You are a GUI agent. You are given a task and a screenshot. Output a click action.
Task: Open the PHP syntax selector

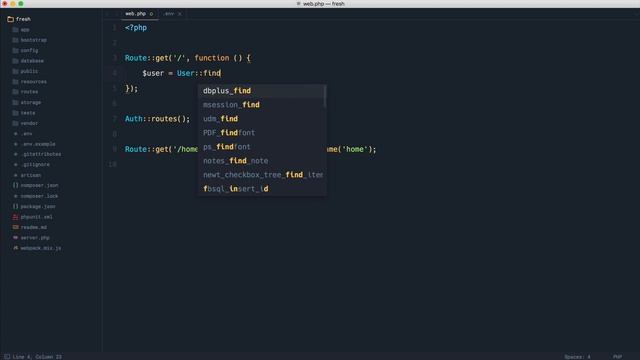(618, 357)
